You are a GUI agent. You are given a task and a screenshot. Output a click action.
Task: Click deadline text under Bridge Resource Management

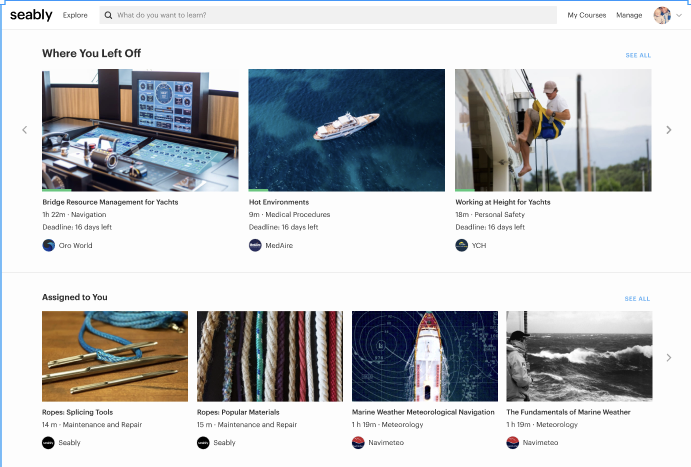[x=77, y=227]
